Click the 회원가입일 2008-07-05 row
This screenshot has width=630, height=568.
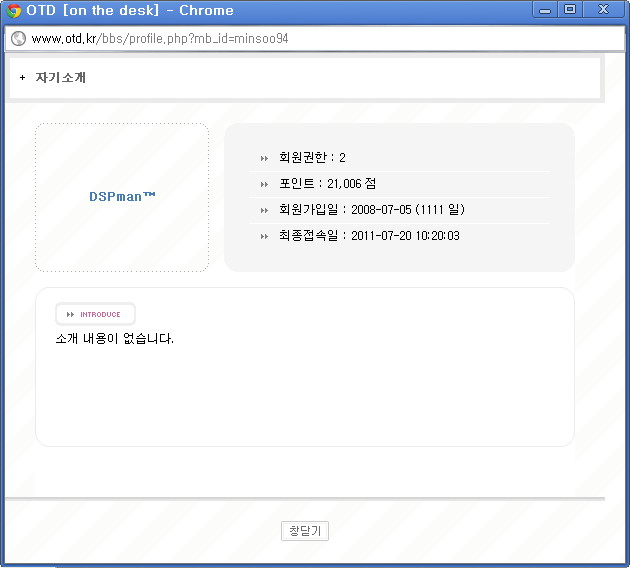[x=399, y=210]
